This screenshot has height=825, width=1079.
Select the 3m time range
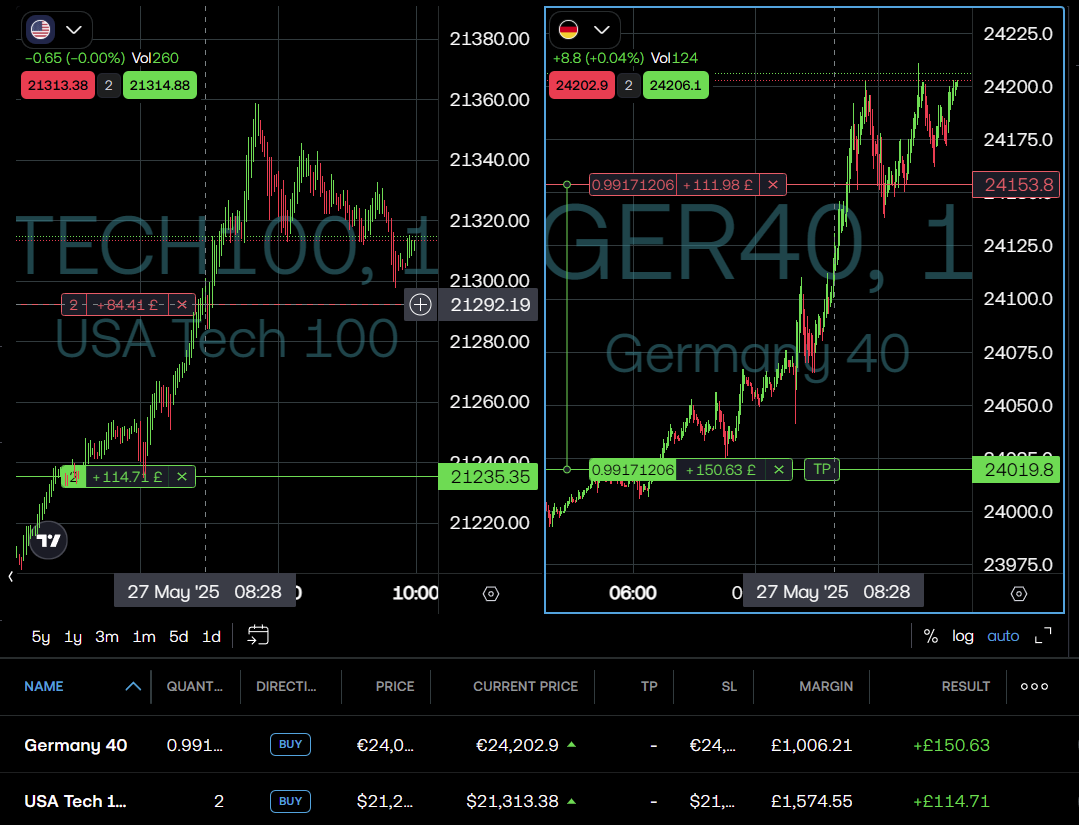coord(107,636)
